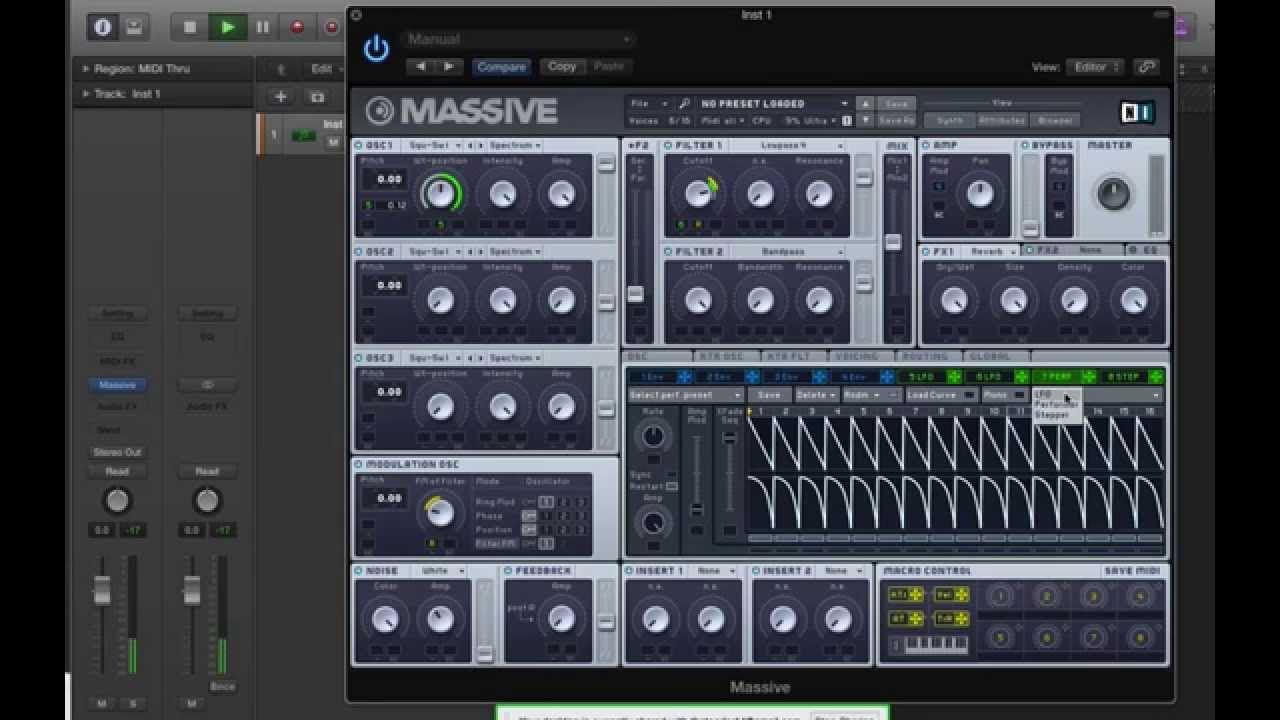Click the Filter 1 Cutoff knob
1280x720 pixels.
click(x=698, y=193)
